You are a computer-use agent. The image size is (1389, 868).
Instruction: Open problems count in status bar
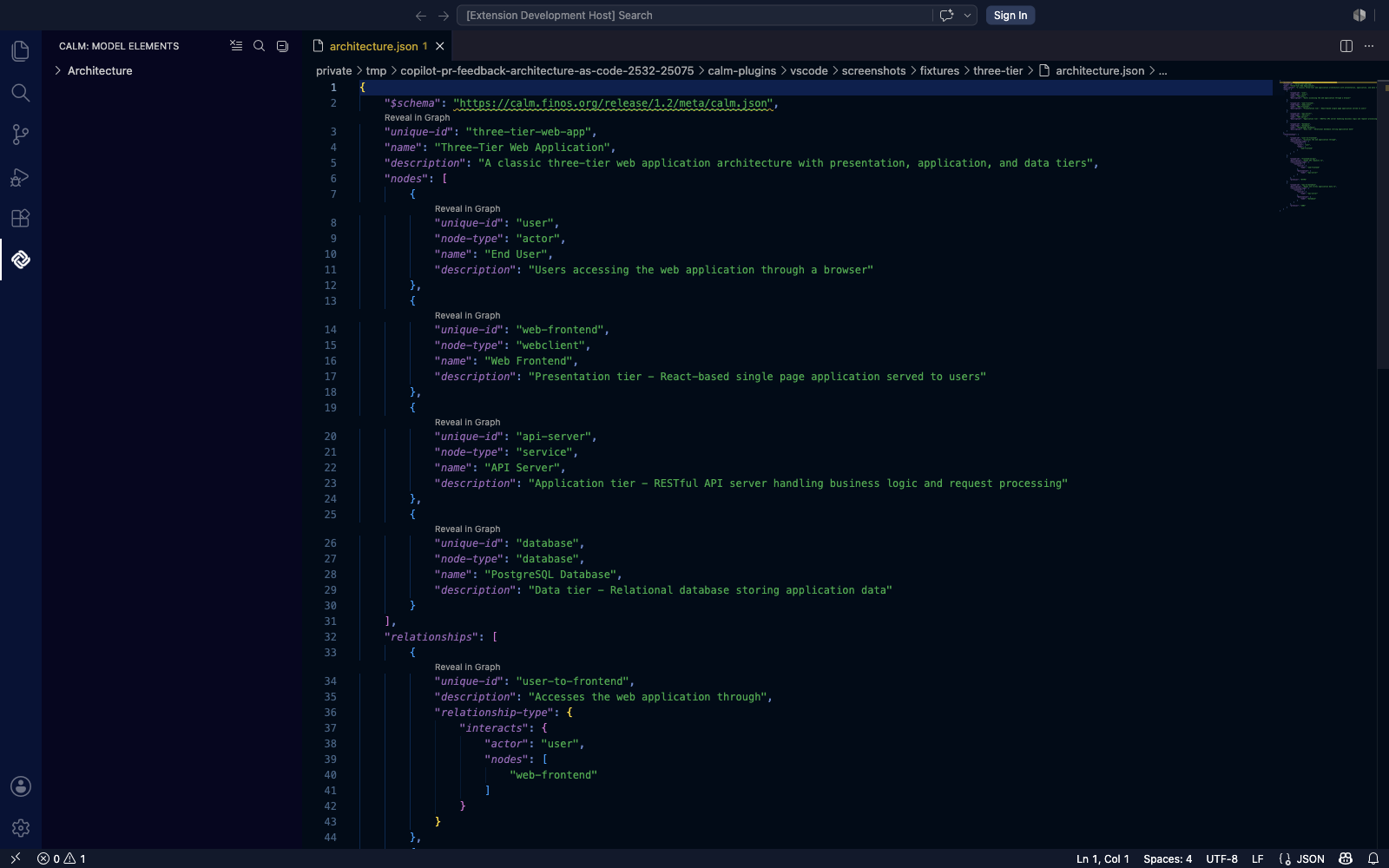pyautogui.click(x=62, y=858)
